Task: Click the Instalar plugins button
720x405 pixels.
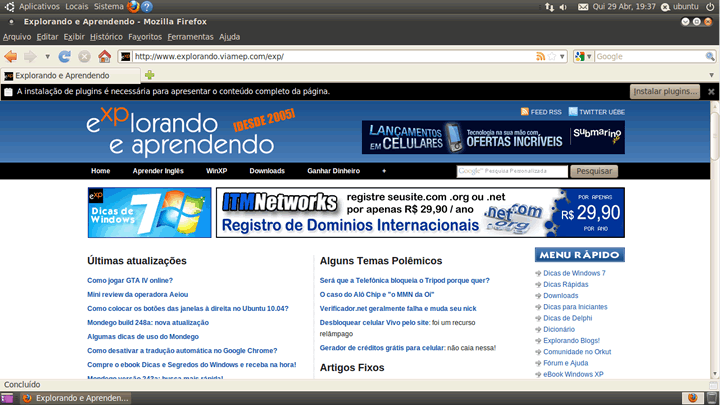Action: click(665, 91)
